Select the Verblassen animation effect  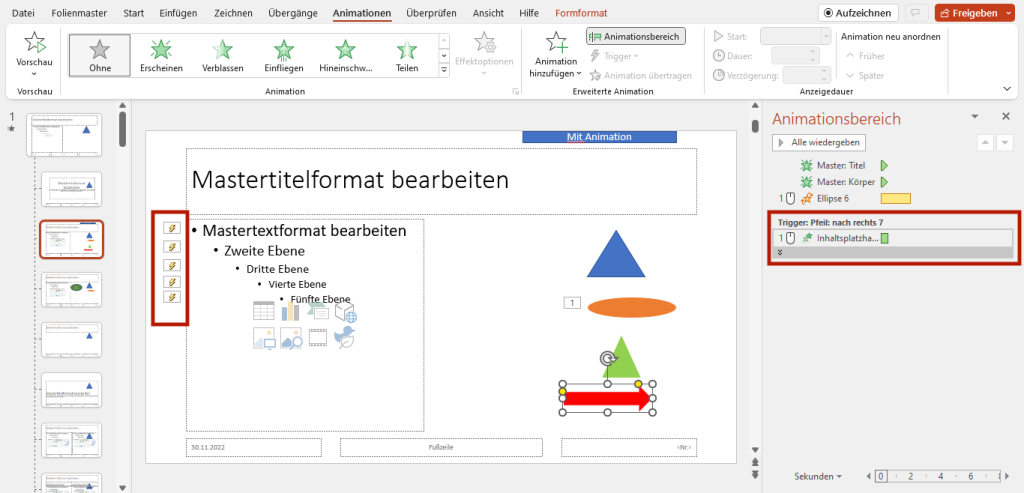[x=222, y=55]
